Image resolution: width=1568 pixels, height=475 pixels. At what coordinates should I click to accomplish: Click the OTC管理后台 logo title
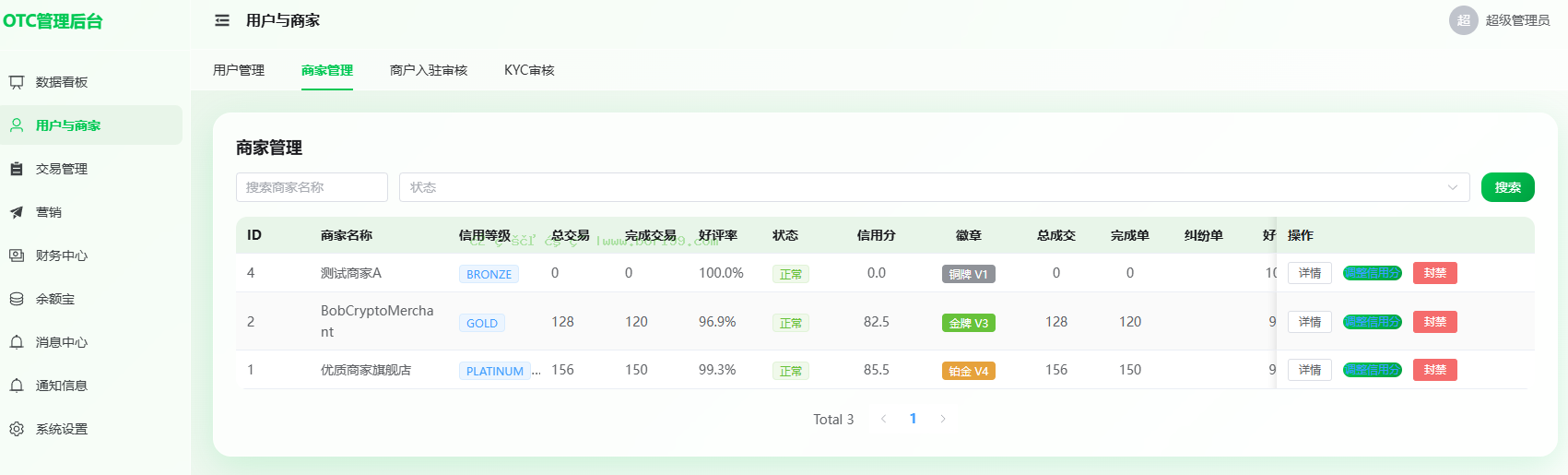pyautogui.click(x=53, y=21)
